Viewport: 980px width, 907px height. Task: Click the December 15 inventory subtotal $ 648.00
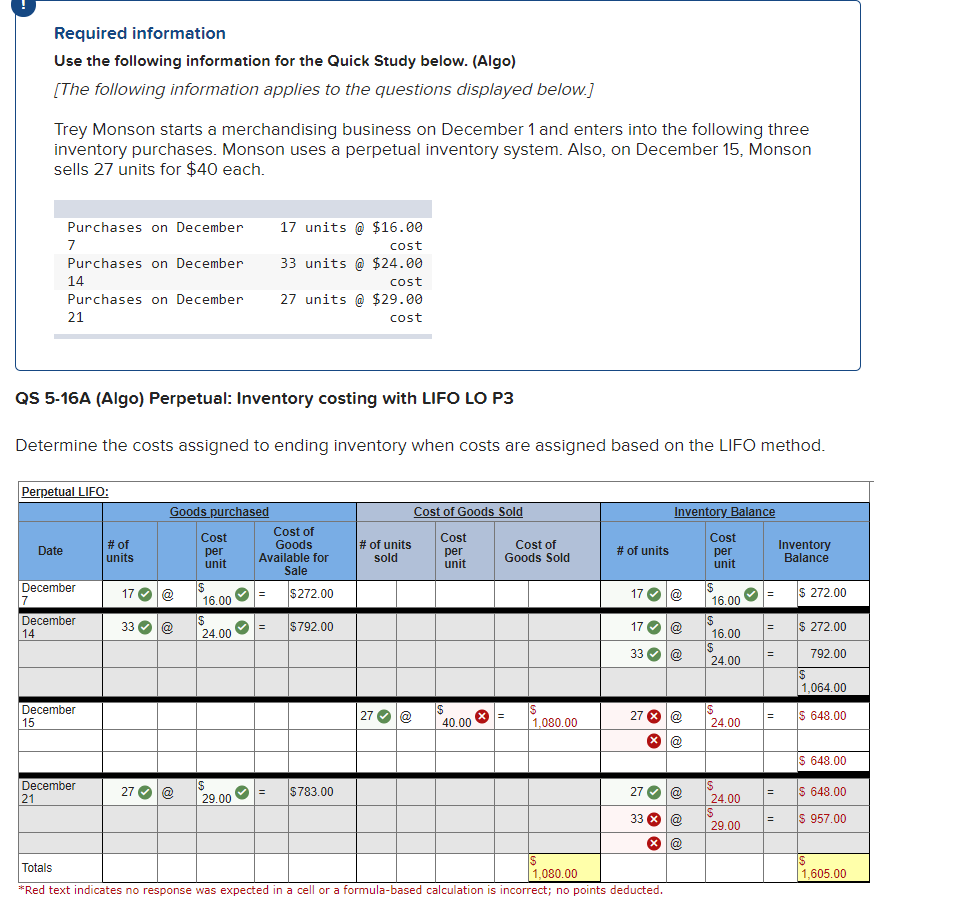(823, 761)
